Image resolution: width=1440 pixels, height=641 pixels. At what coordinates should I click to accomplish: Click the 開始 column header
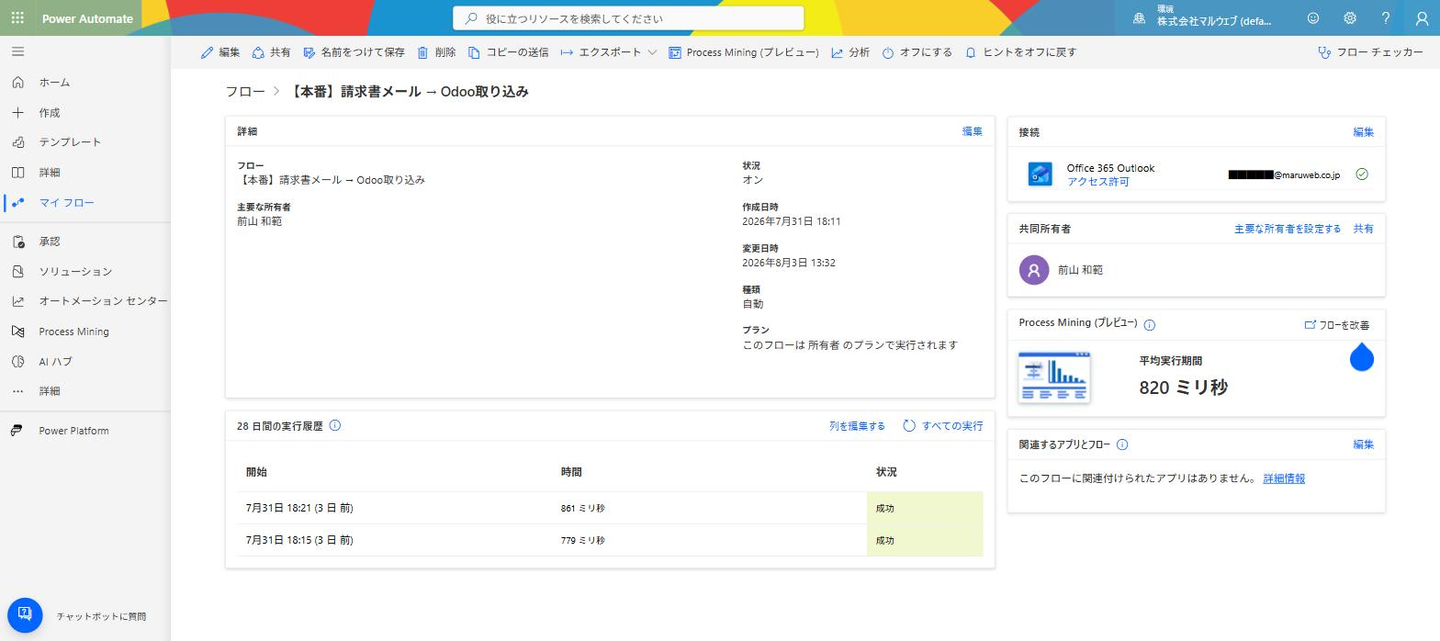click(x=256, y=472)
